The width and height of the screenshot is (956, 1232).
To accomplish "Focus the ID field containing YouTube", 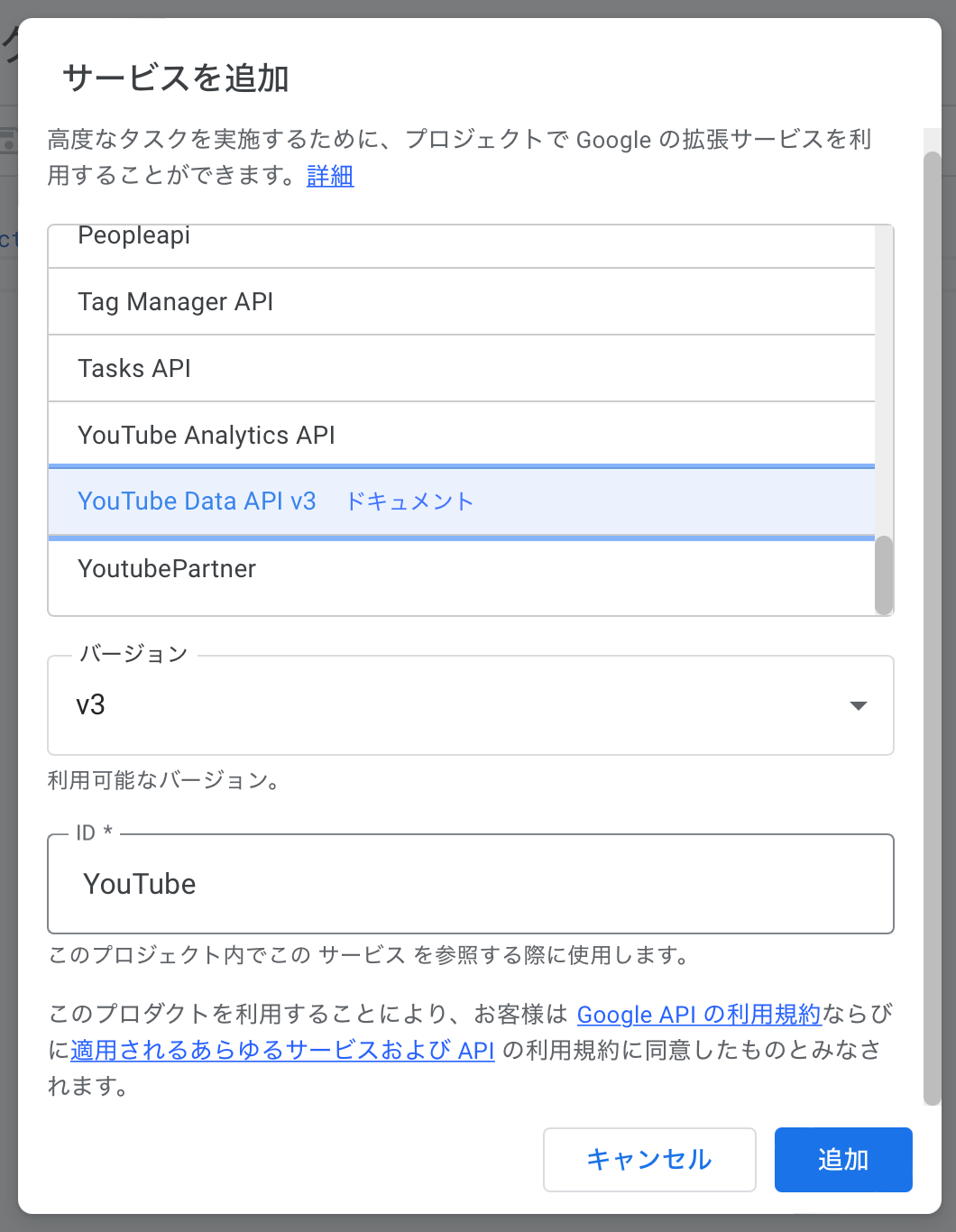I will (x=470, y=884).
